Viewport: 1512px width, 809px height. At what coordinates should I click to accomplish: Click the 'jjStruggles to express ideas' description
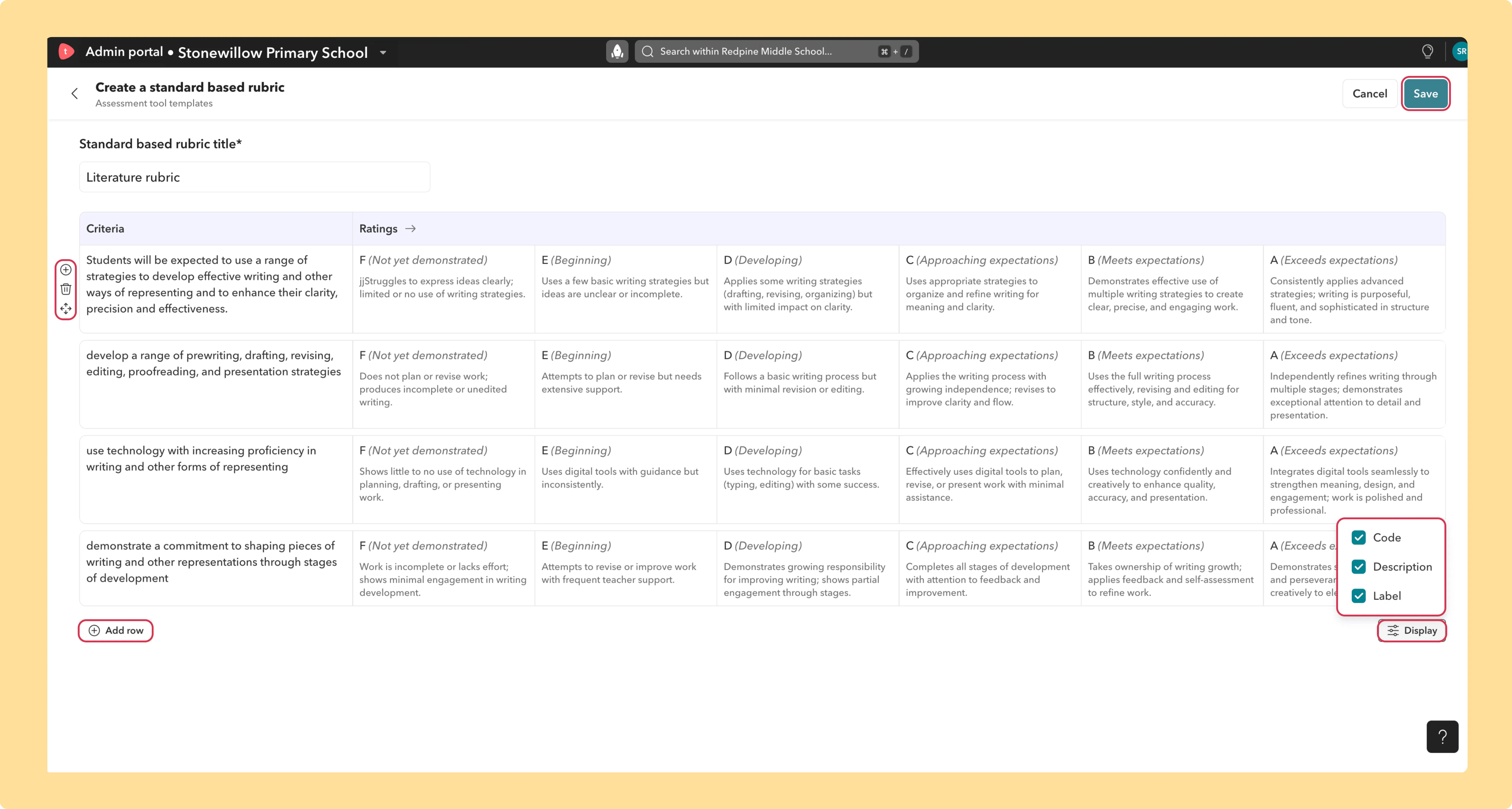point(443,288)
